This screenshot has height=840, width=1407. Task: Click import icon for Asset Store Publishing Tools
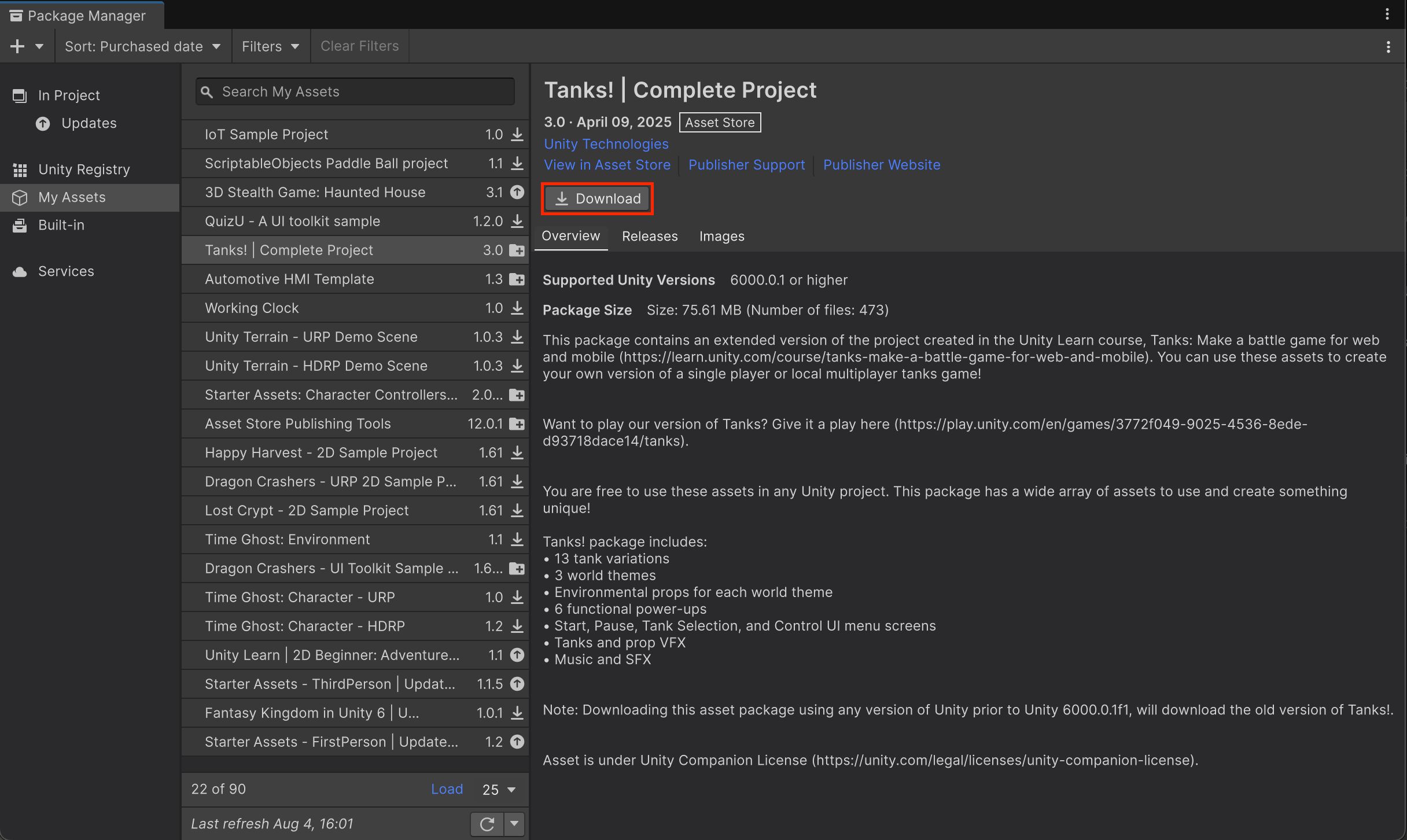tap(517, 424)
